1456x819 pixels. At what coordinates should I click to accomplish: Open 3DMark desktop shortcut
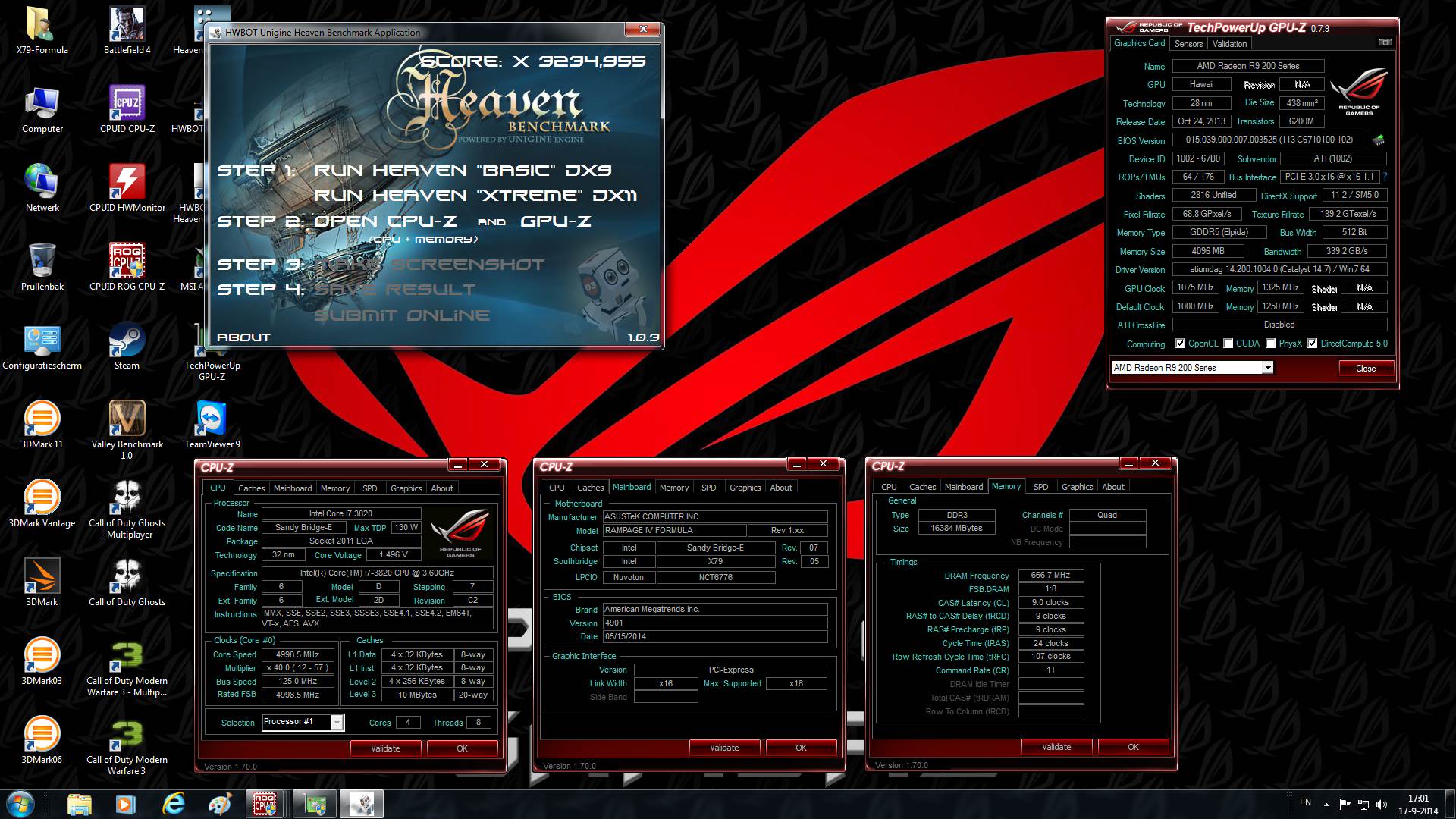[42, 583]
